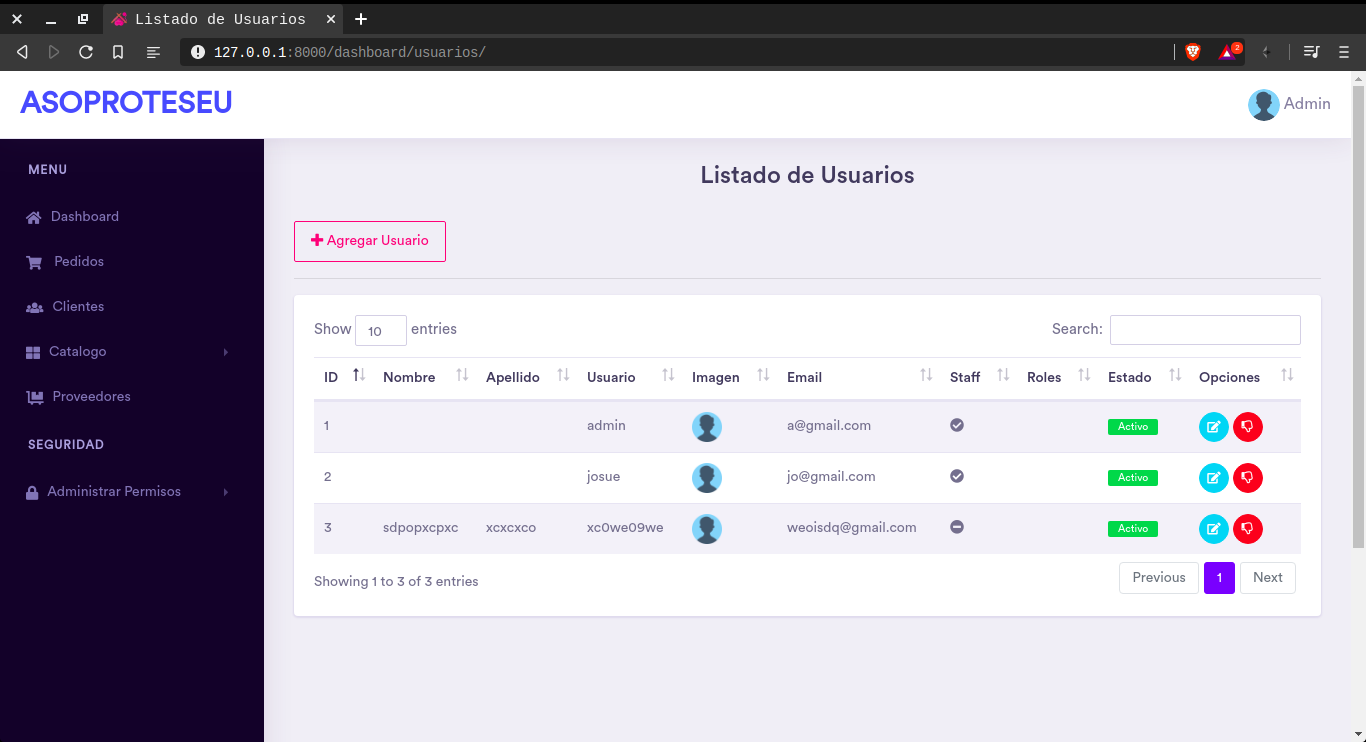The image size is (1366, 742).
Task: Click the ASOPROTESEU logo link
Action: click(x=126, y=103)
